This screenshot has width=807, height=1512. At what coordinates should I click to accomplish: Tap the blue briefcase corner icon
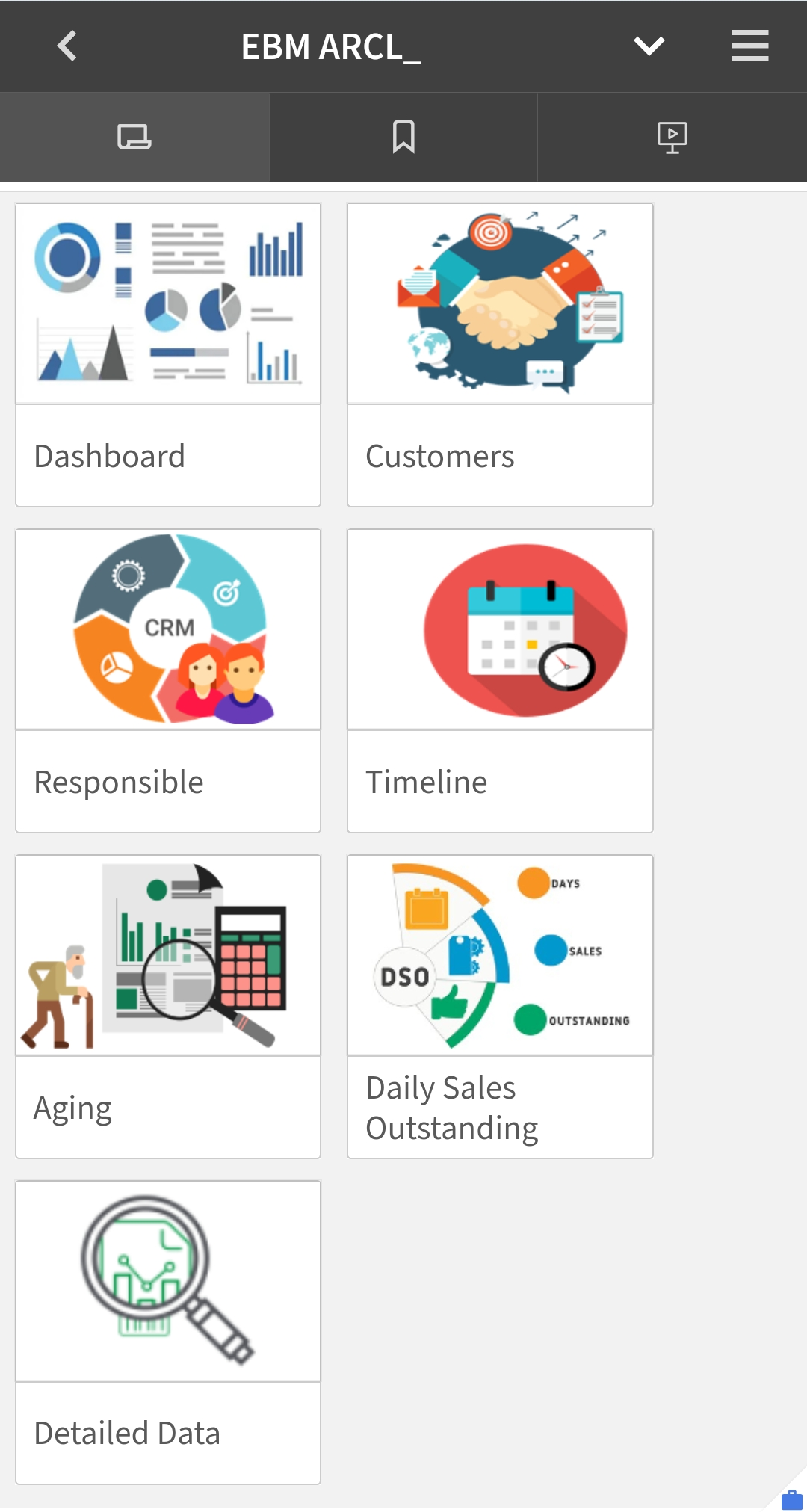point(791,1499)
